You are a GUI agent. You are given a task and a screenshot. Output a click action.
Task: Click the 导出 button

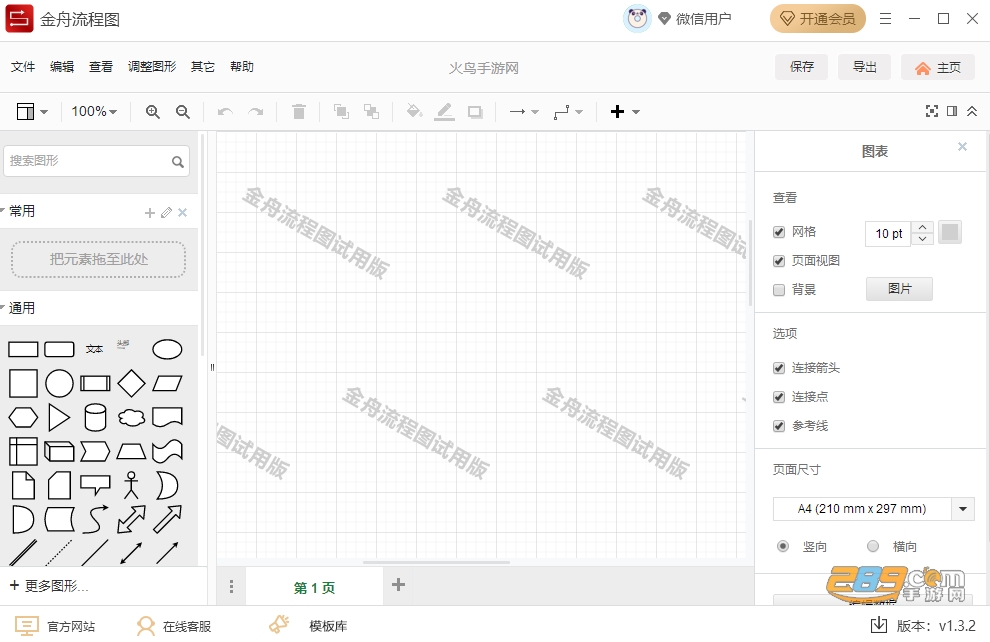click(x=864, y=67)
